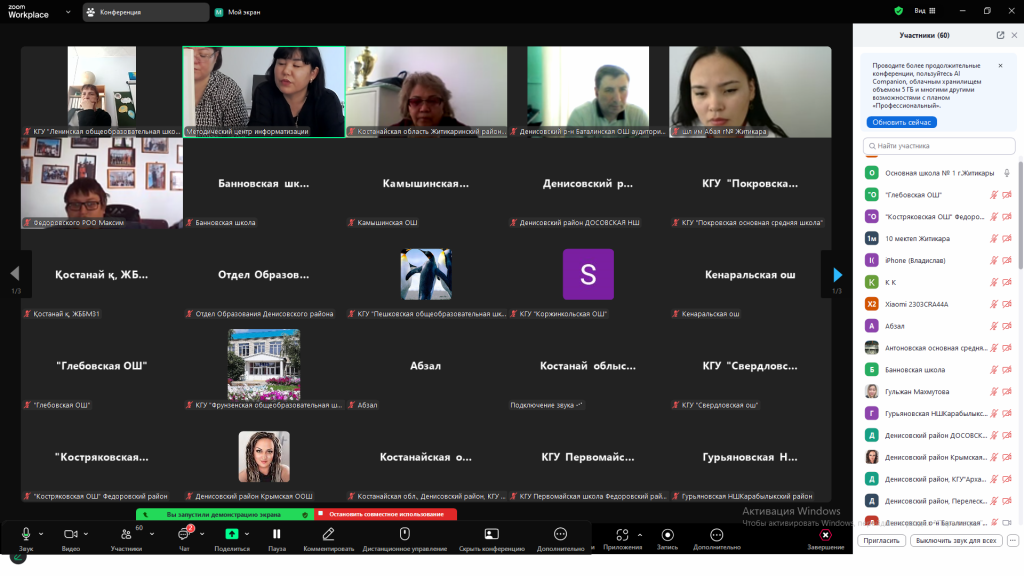The image size is (1024, 576).
Task: Click Фрунзенская school building avatar tile
Action: (x=264, y=364)
